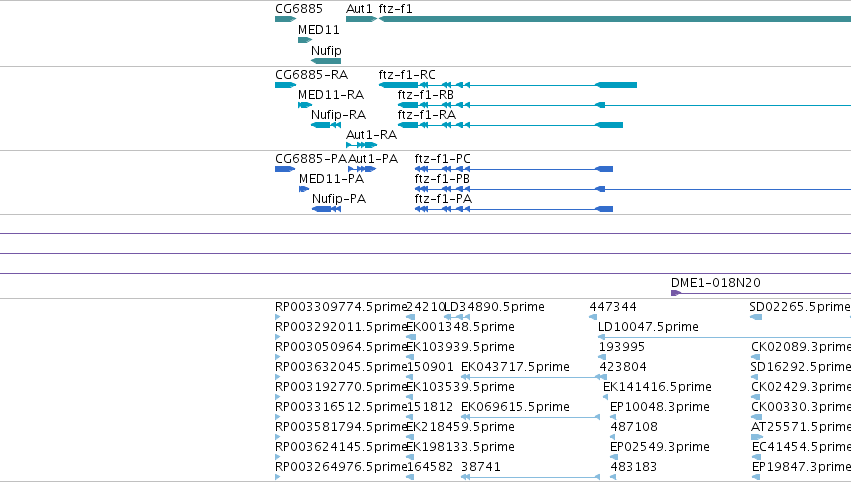
Task: Click the EK141416.5prime EST
Action: pos(657,387)
